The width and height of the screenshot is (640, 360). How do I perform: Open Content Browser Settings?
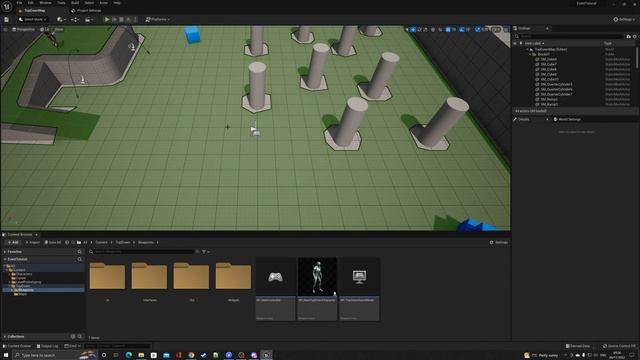[499, 242]
